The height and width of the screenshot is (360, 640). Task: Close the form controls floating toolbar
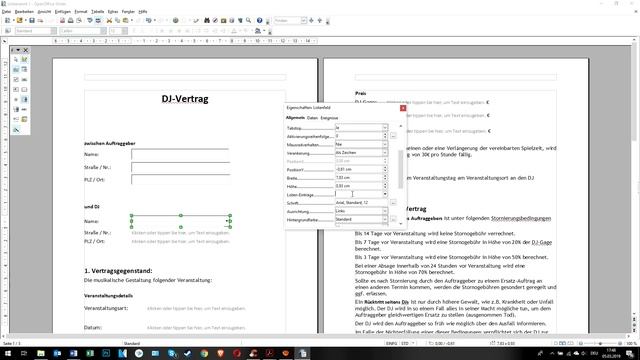(x=26, y=50)
